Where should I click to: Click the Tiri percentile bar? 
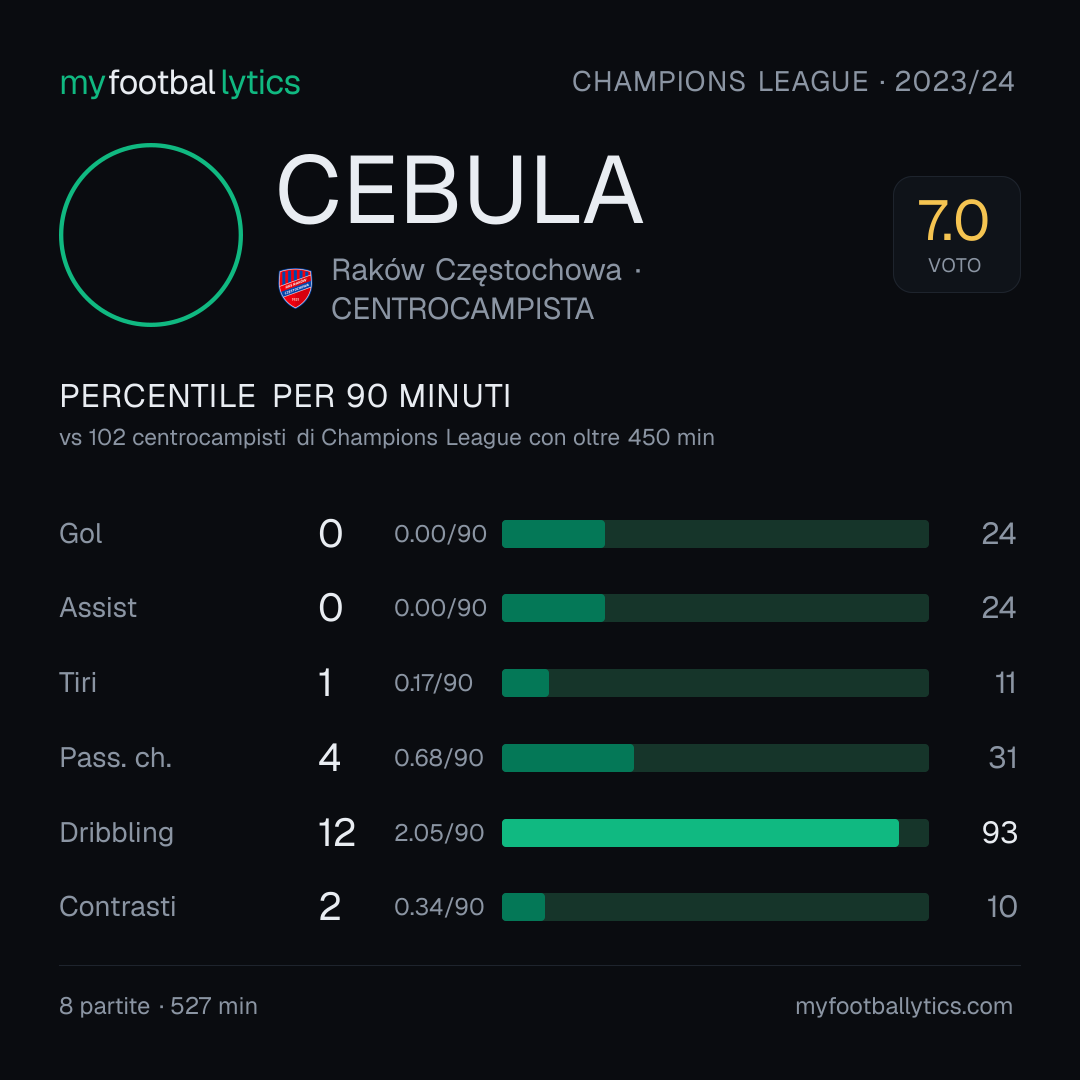click(x=715, y=683)
